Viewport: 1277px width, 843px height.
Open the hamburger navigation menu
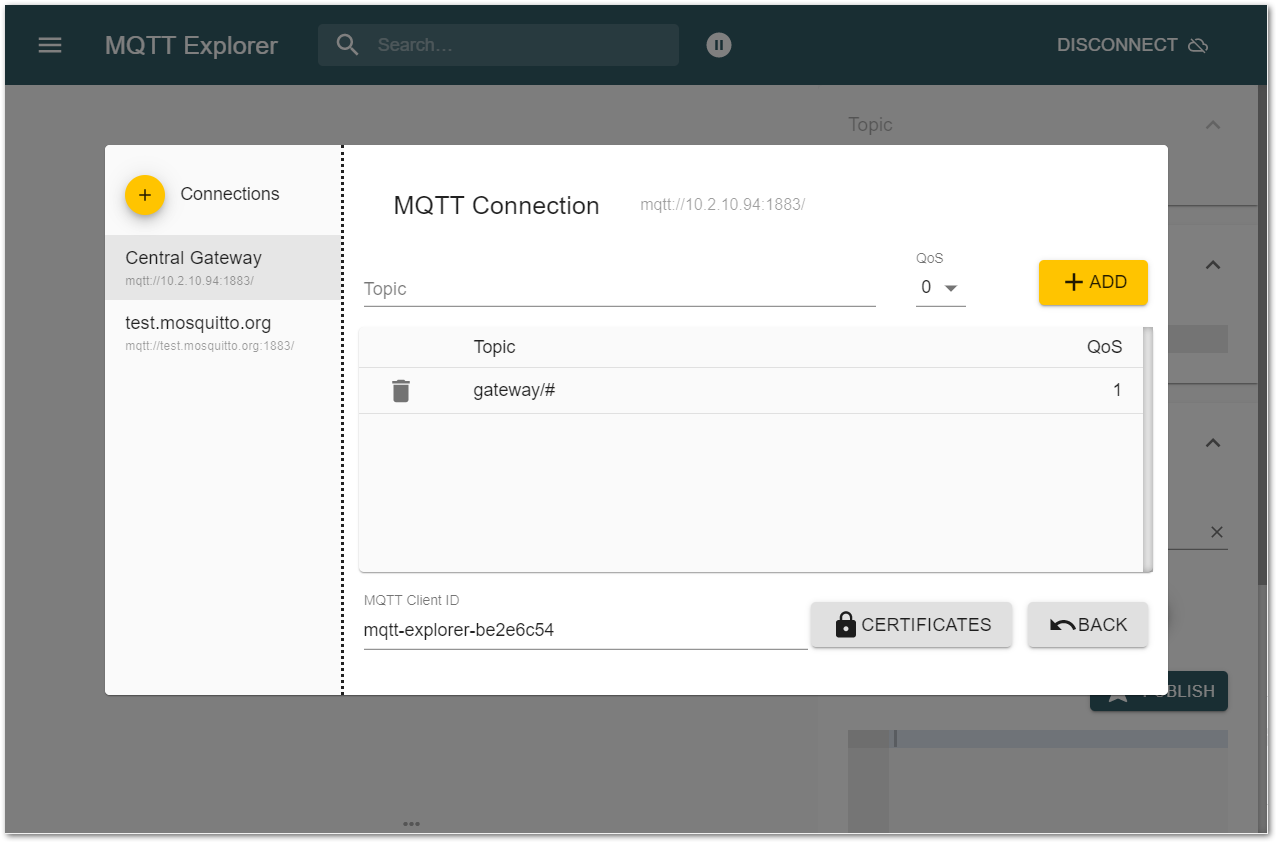(x=49, y=44)
